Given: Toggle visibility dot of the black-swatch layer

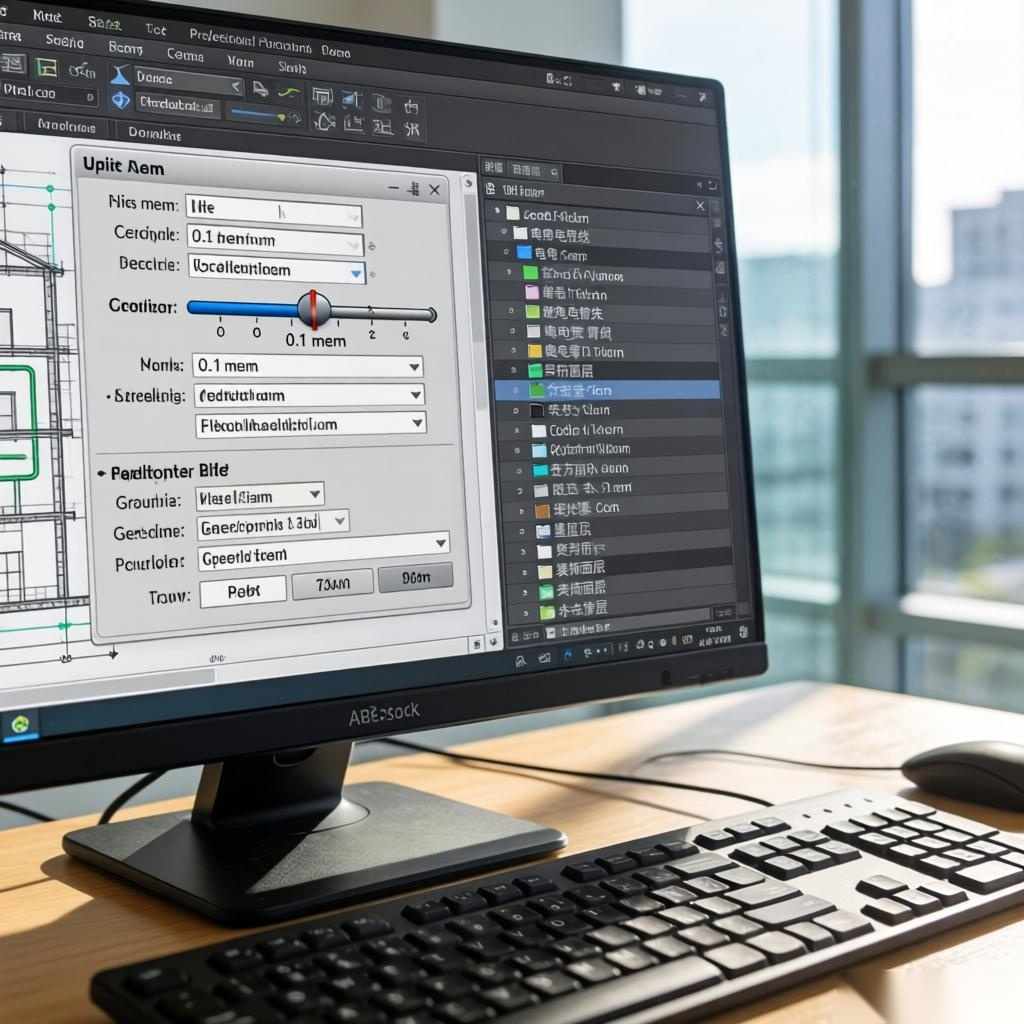Looking at the screenshot, I should pos(516,411).
